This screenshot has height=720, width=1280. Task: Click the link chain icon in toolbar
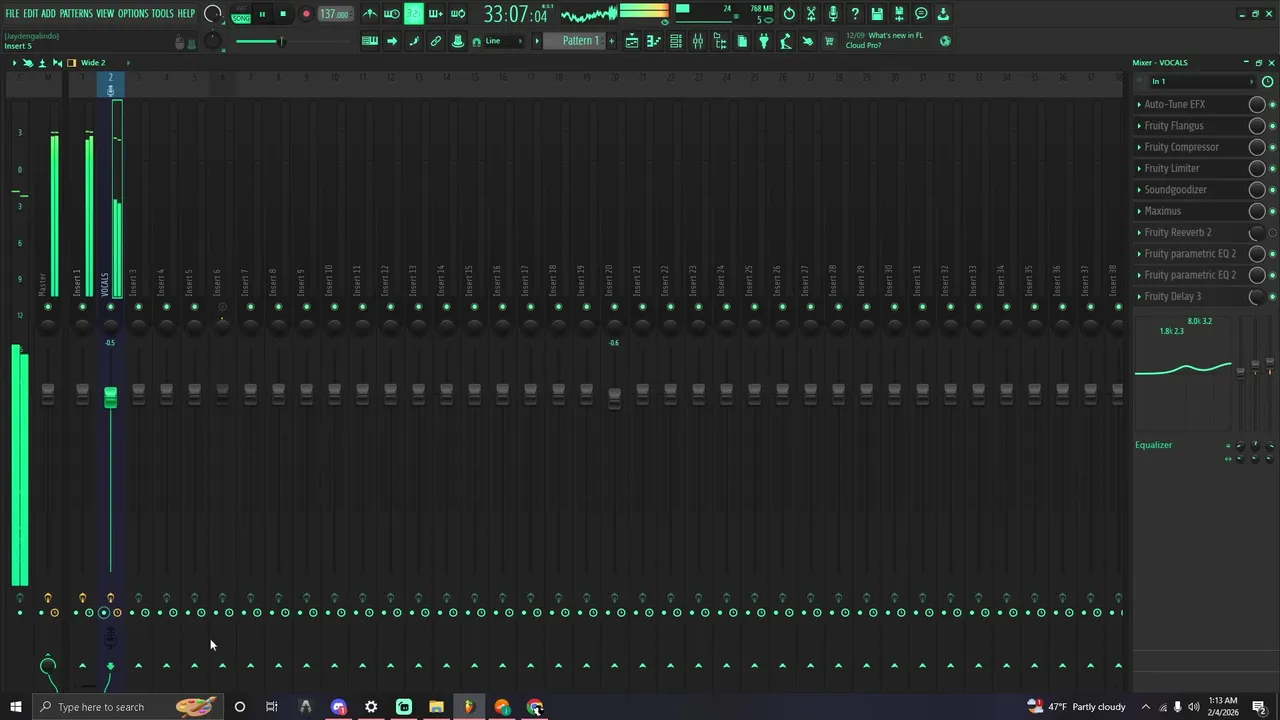(x=436, y=41)
